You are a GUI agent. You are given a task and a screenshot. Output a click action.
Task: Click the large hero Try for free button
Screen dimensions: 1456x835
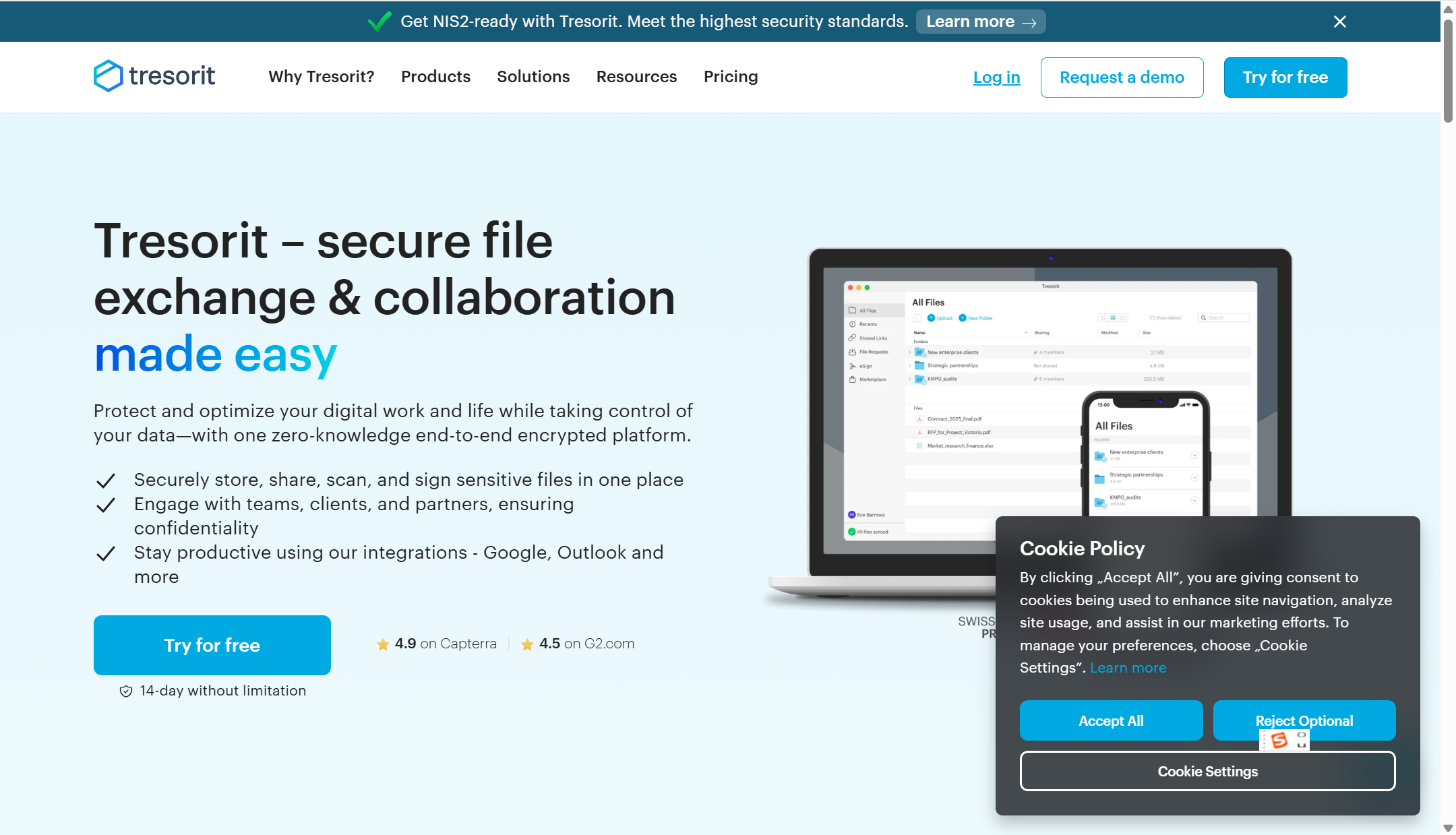pyautogui.click(x=212, y=645)
